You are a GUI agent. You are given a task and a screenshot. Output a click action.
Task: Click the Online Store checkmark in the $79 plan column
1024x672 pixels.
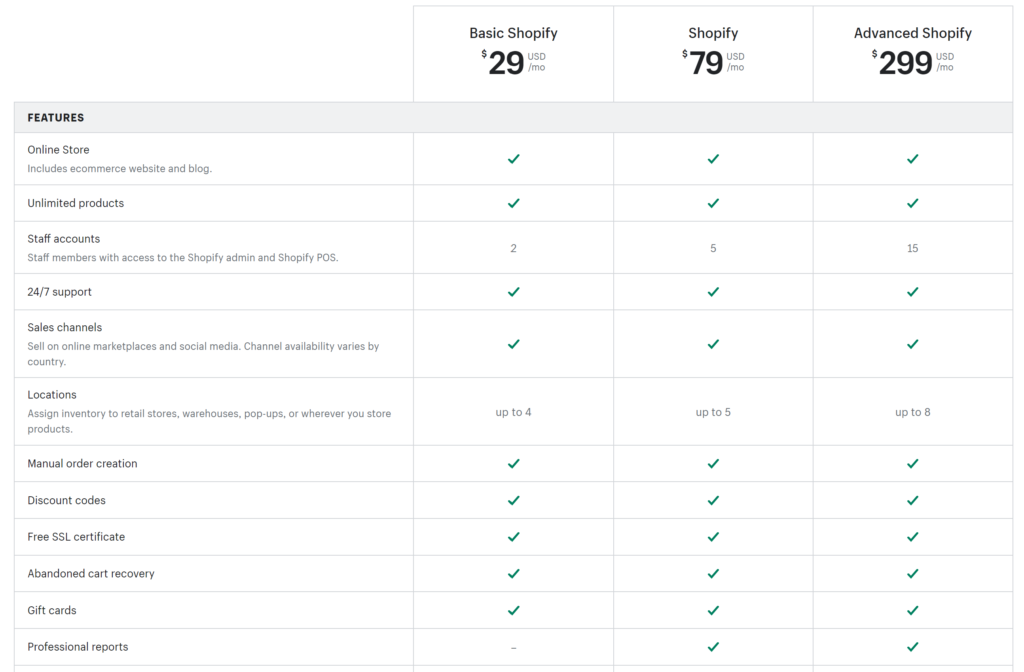713,159
